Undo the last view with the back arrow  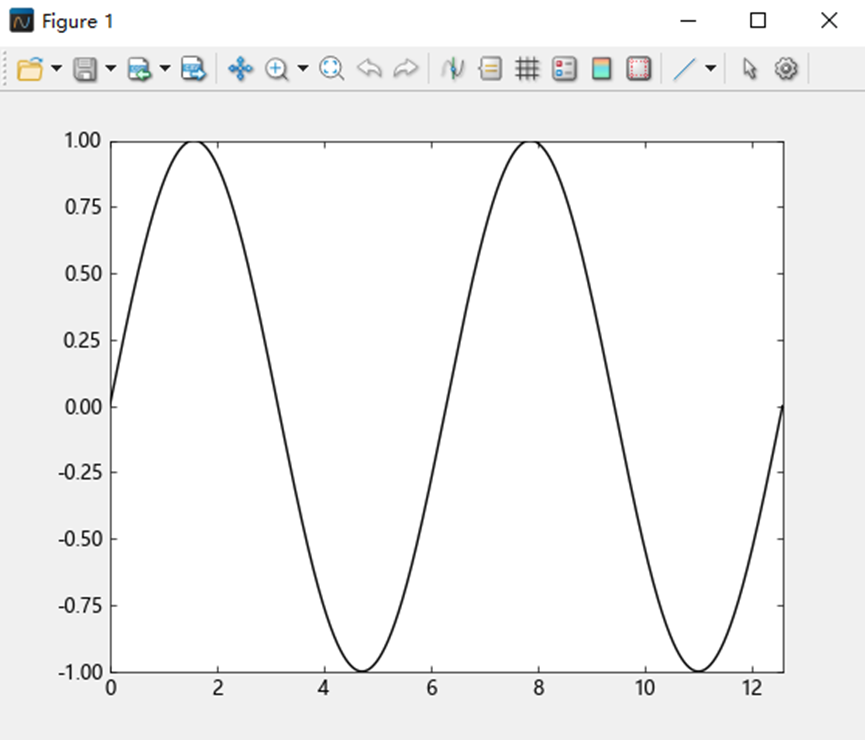[x=369, y=69]
